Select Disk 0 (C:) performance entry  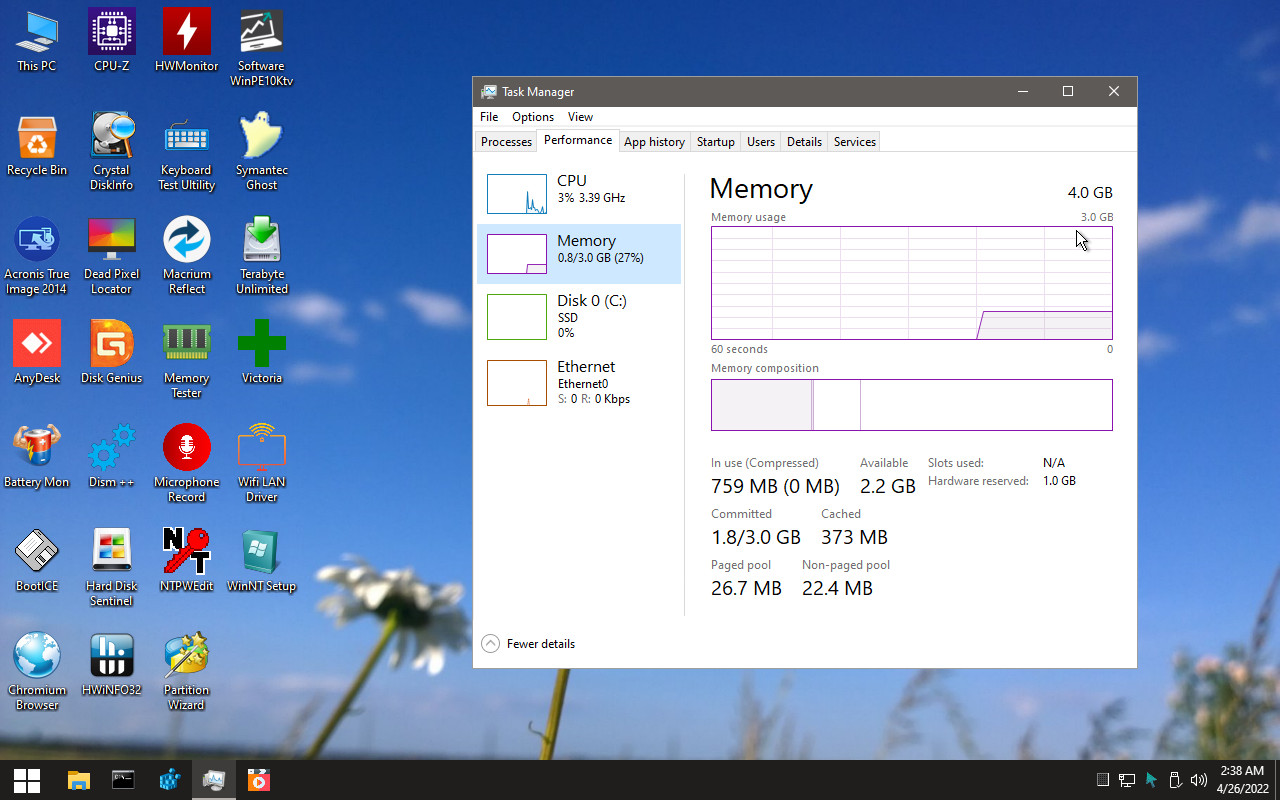(x=579, y=315)
